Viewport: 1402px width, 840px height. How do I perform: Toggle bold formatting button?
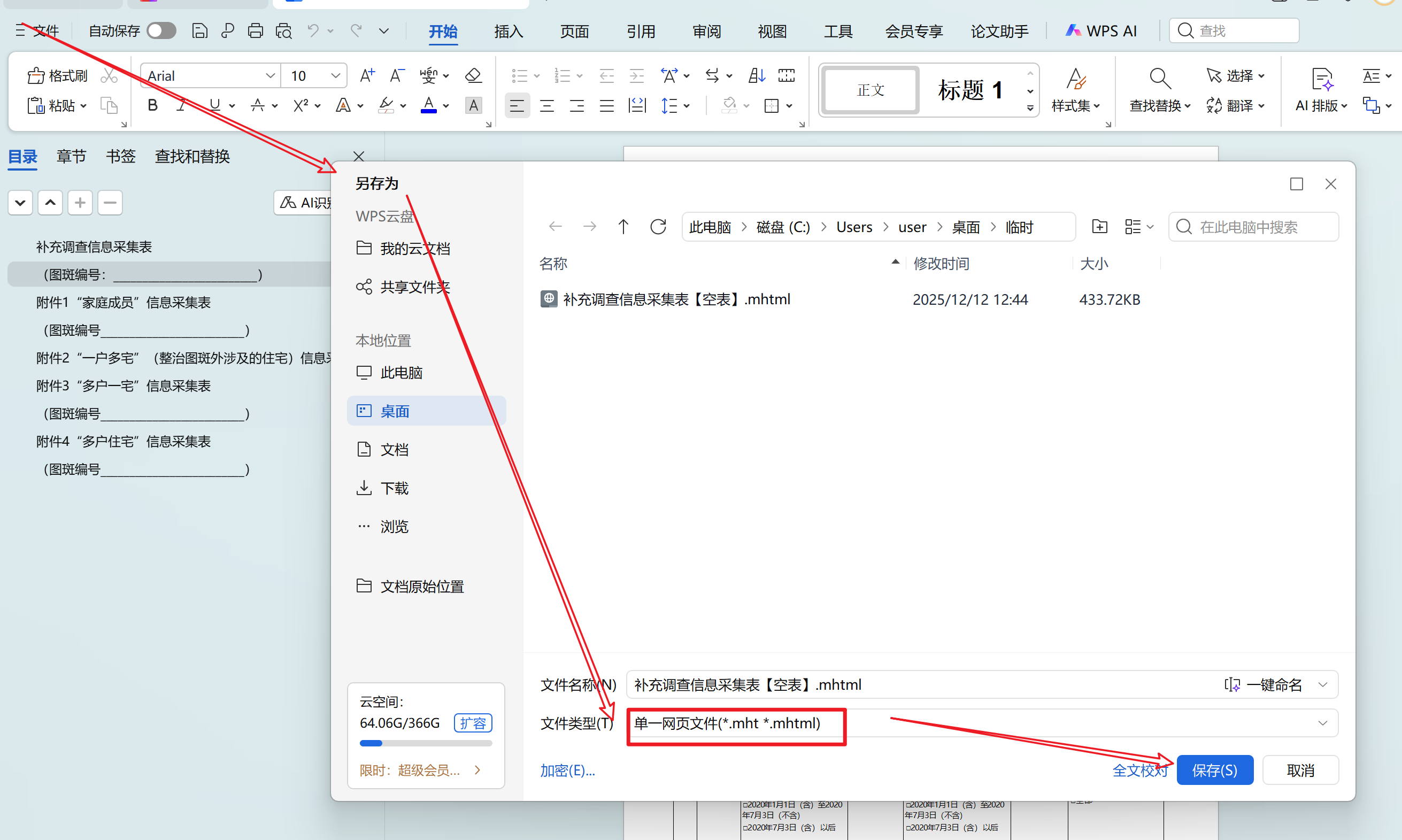point(152,105)
